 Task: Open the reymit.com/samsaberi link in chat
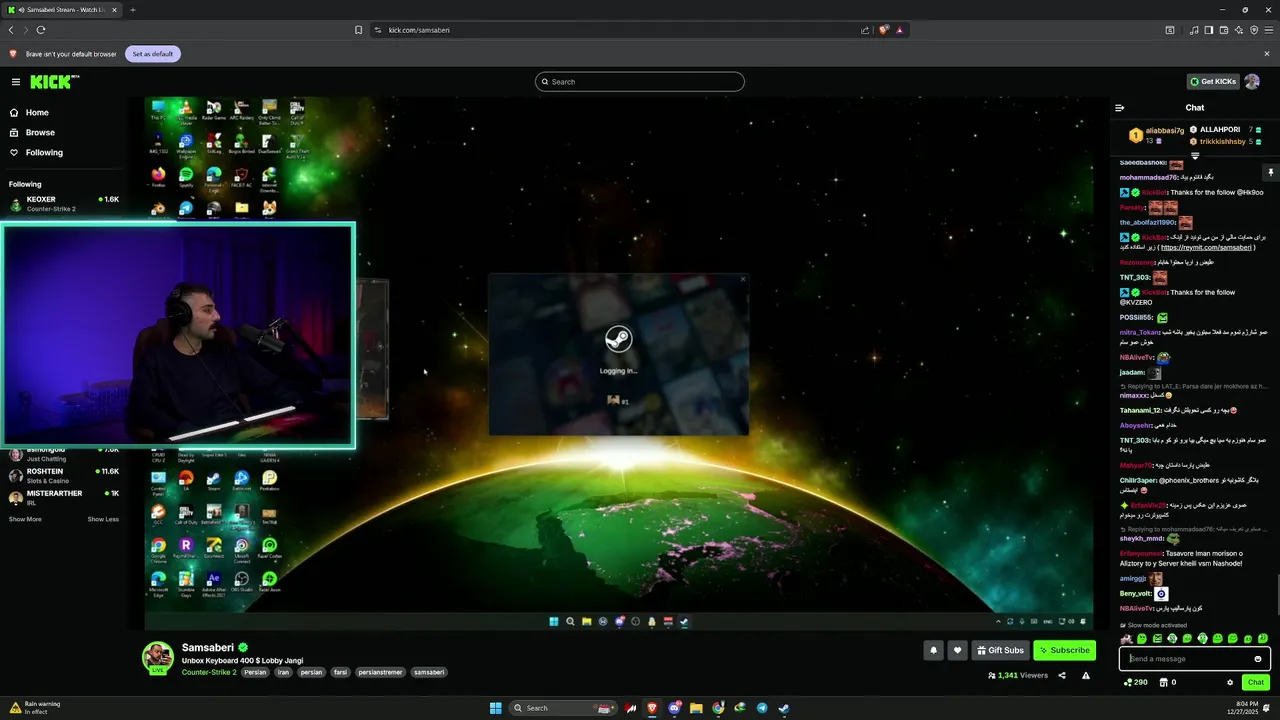click(x=1206, y=248)
